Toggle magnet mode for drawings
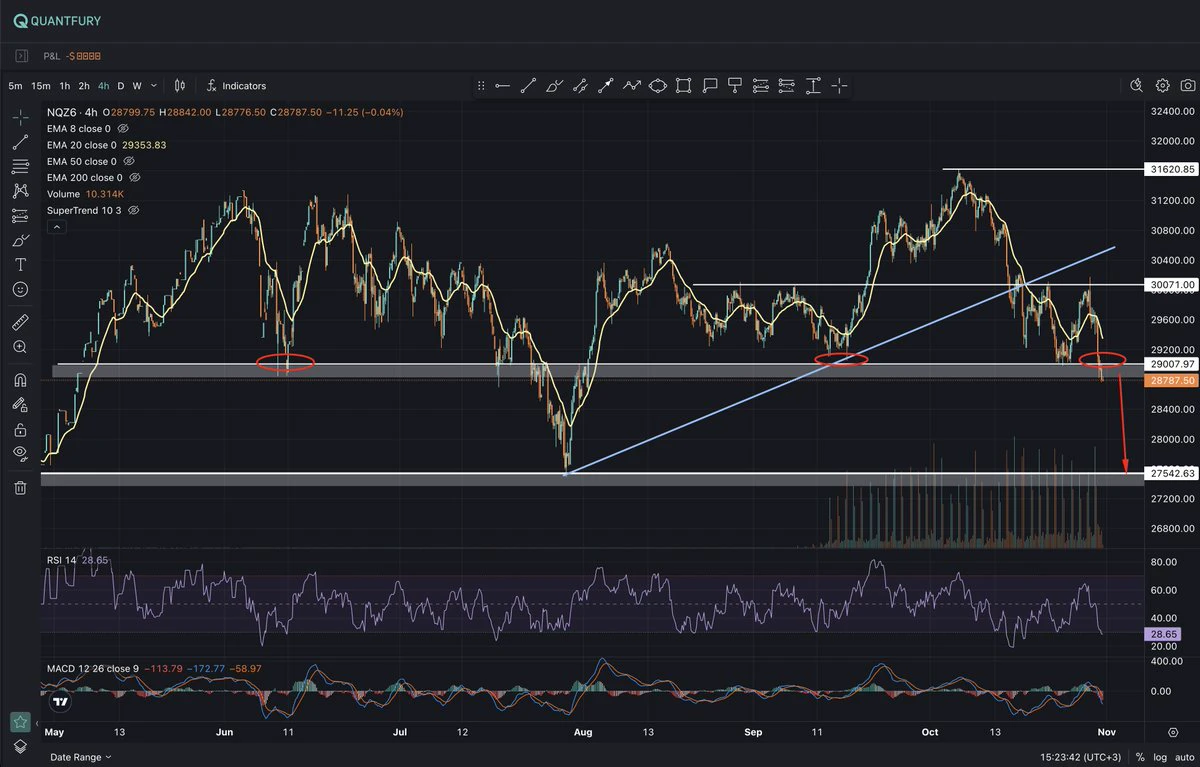This screenshot has width=1200, height=767. tap(20, 380)
